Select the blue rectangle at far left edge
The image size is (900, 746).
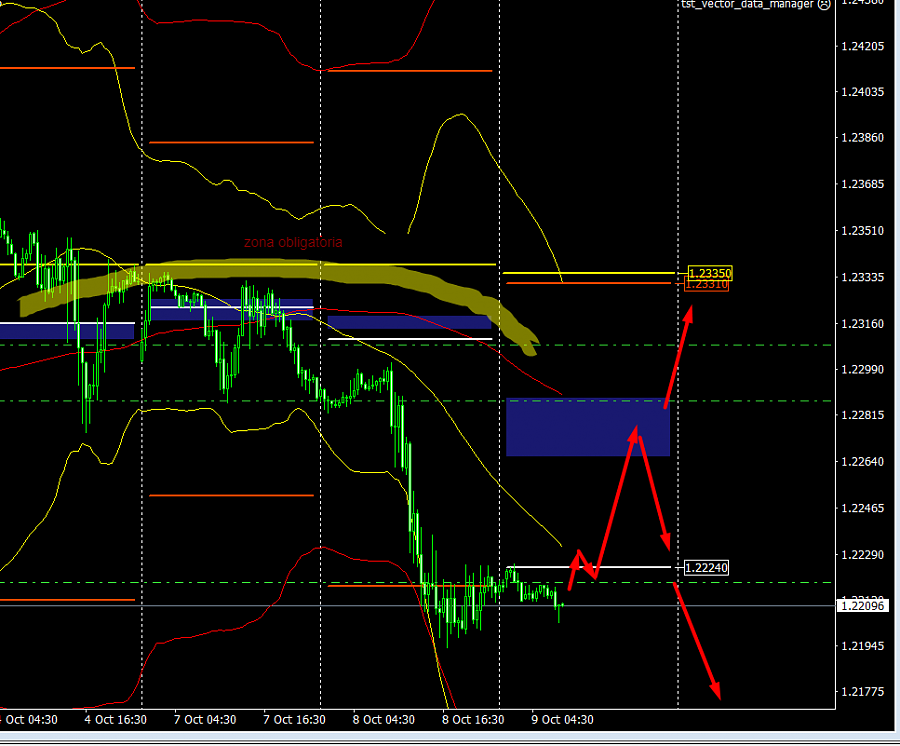[x=67, y=330]
